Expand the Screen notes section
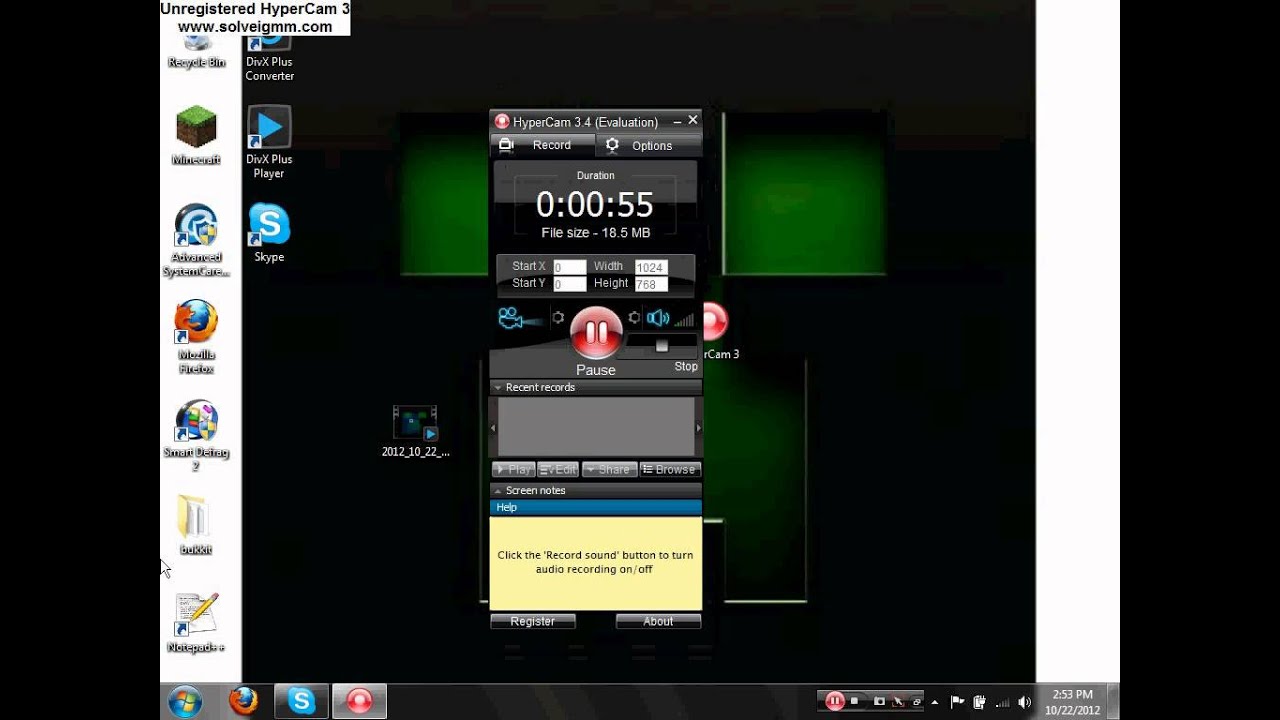This screenshot has width=1280, height=720. point(596,490)
